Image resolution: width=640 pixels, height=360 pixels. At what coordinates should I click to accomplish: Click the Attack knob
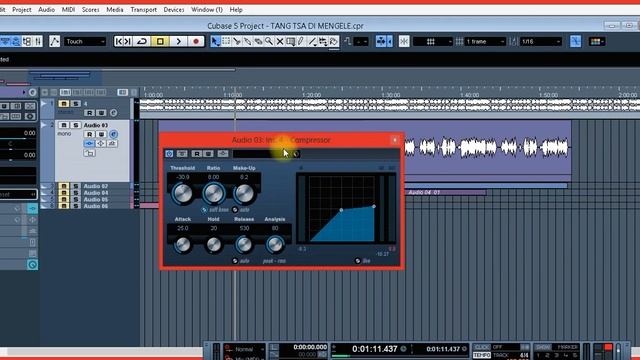point(183,244)
